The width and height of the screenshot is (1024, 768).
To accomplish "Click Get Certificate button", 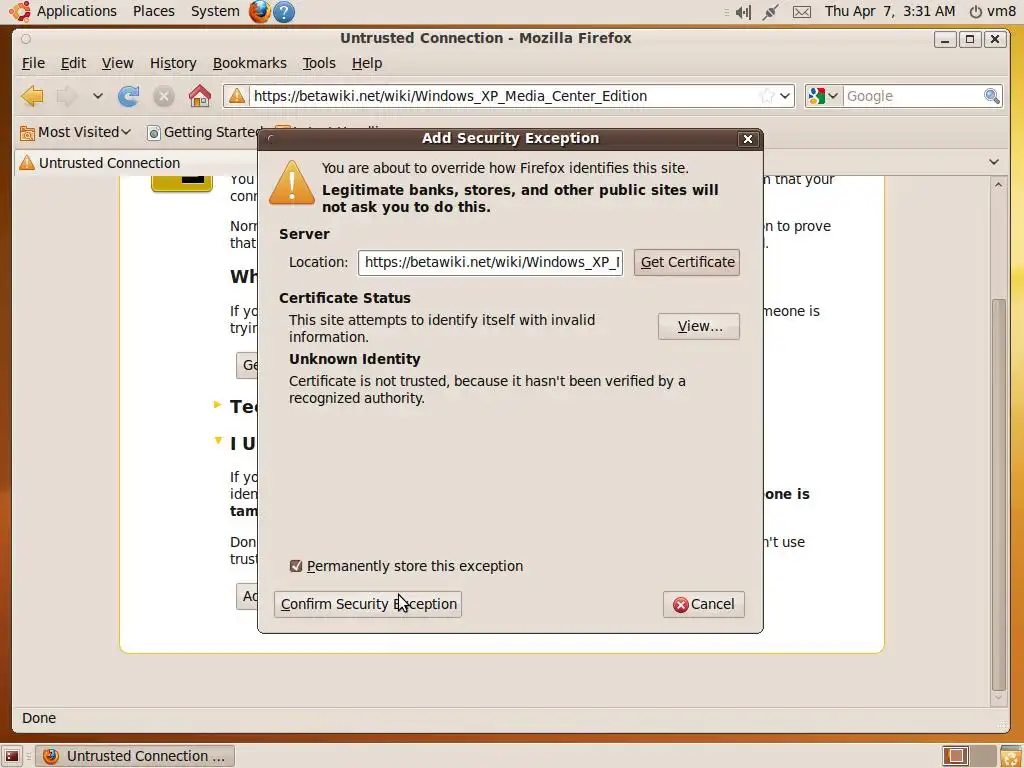I will [686, 263].
